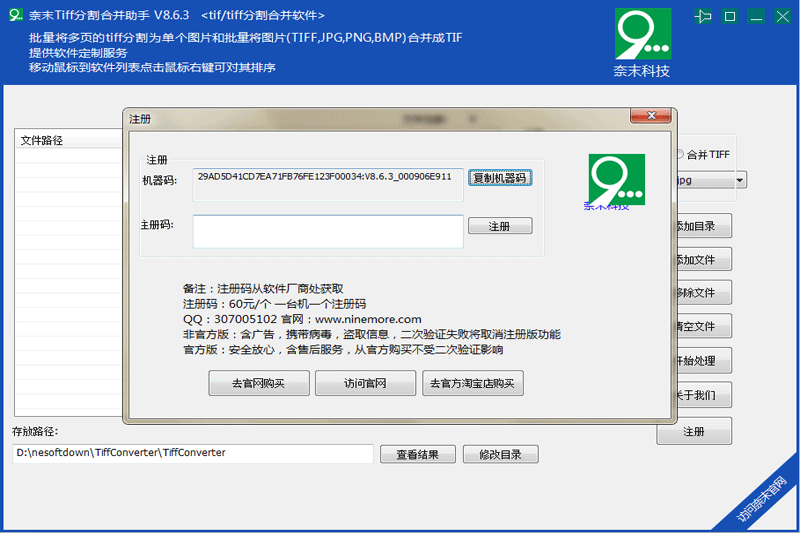Click the blue 奈末科技 link under dialog logo

606,206
